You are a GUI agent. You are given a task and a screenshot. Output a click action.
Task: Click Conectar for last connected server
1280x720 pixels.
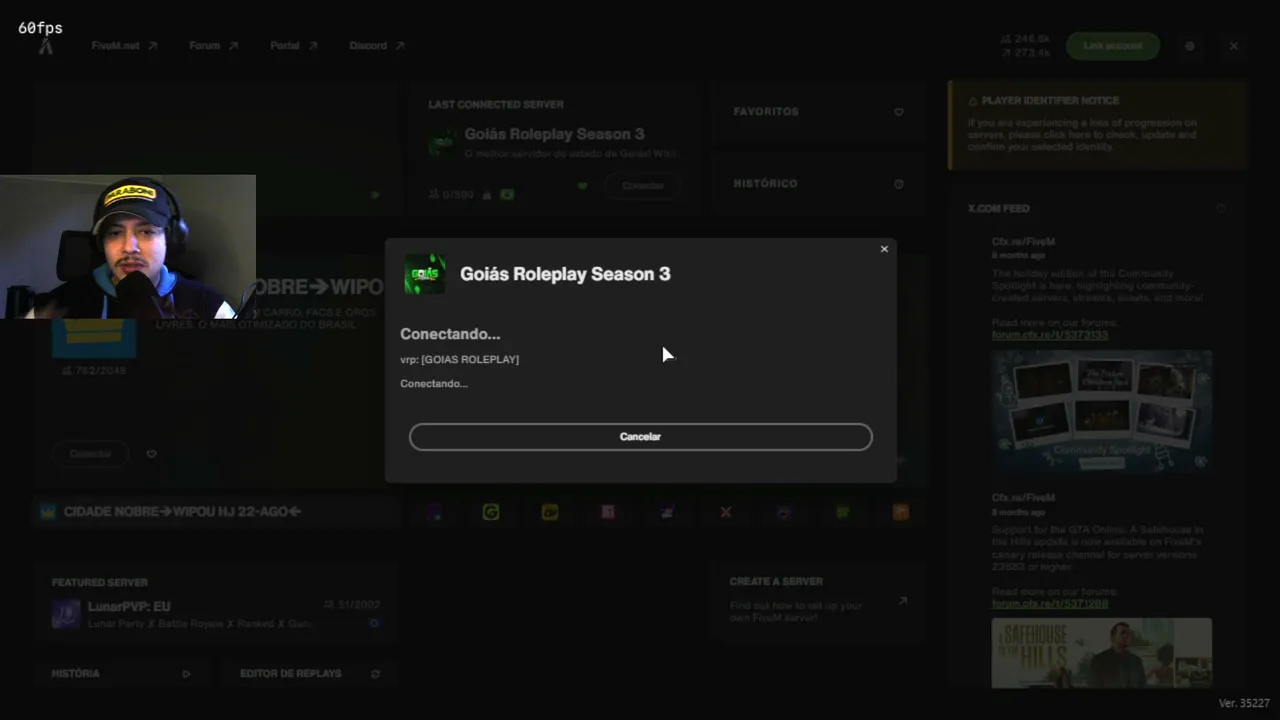(643, 186)
